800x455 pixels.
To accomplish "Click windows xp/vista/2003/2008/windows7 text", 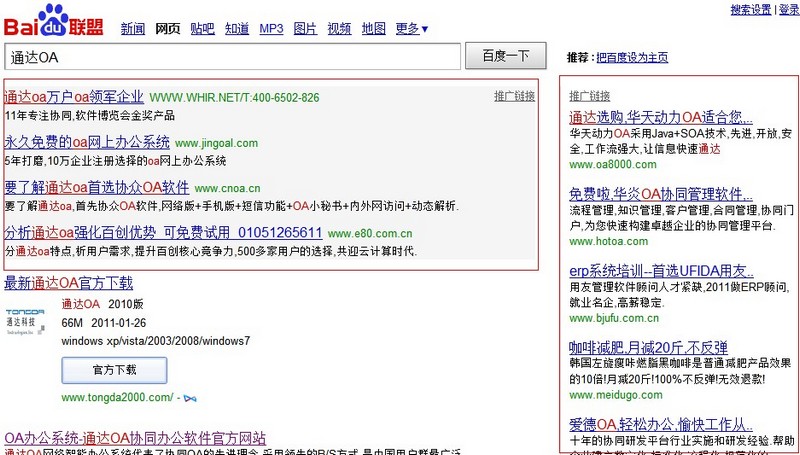I will pyautogui.click(x=156, y=341).
